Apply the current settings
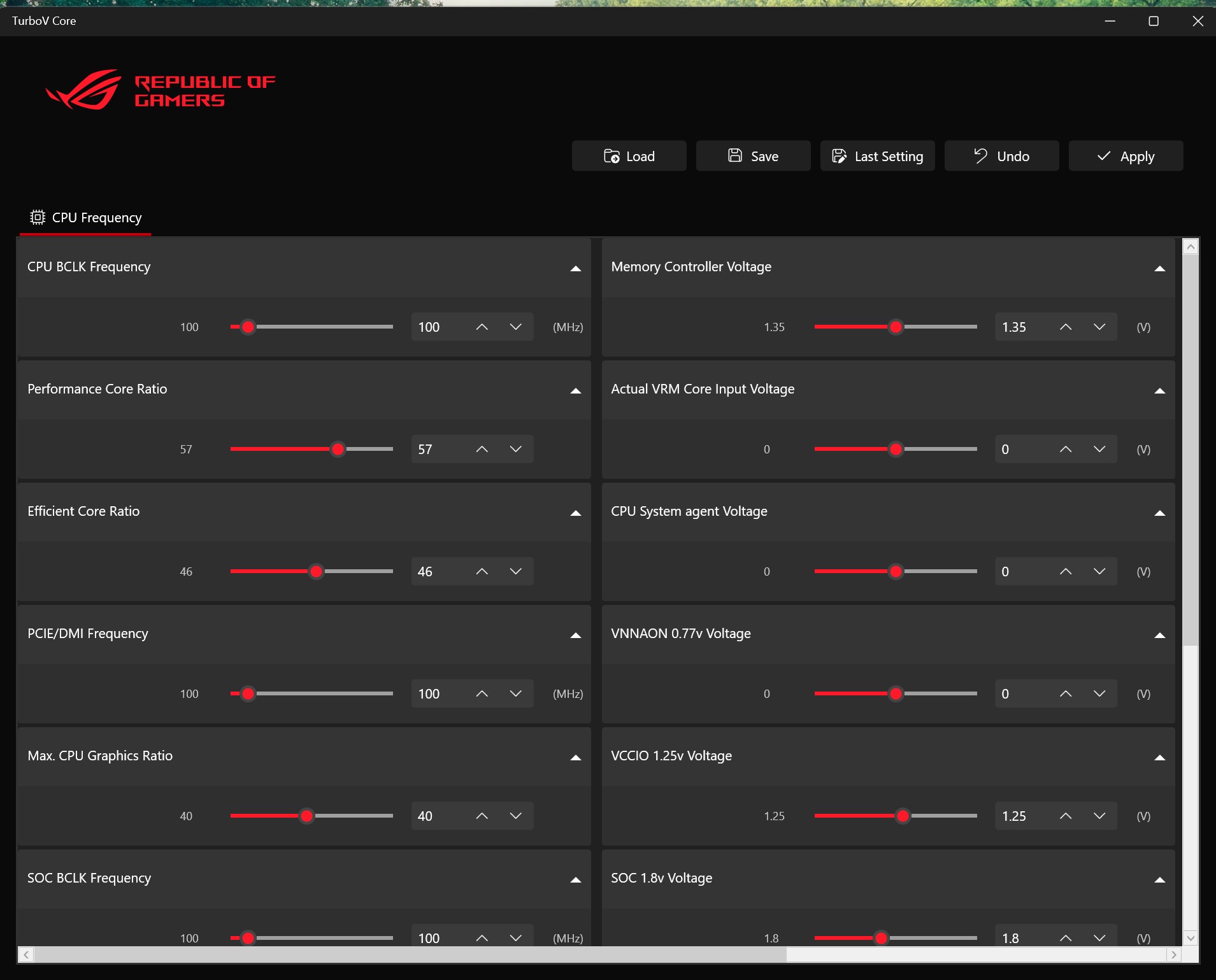This screenshot has width=1216, height=980. 1126,156
